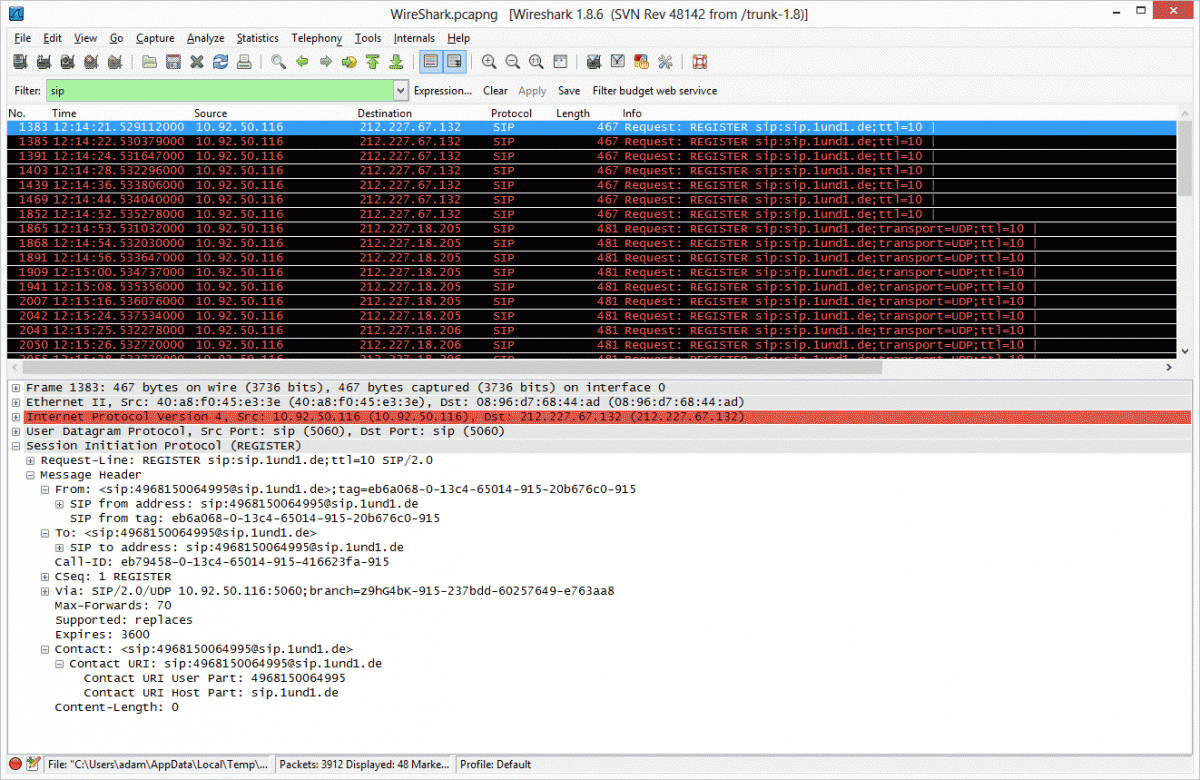
Task: Expand the CSeq: 1 REGISTER node
Action: (x=45, y=577)
